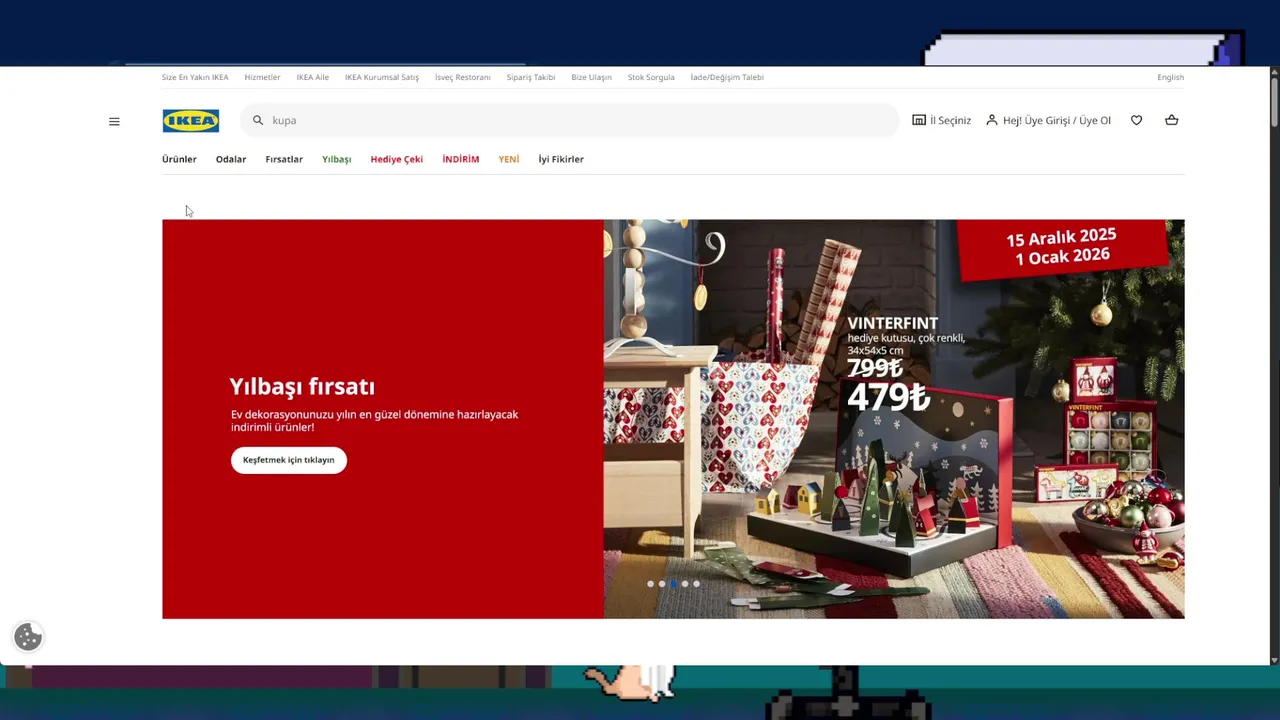Go to fifth carousel slide dot

click(x=696, y=584)
